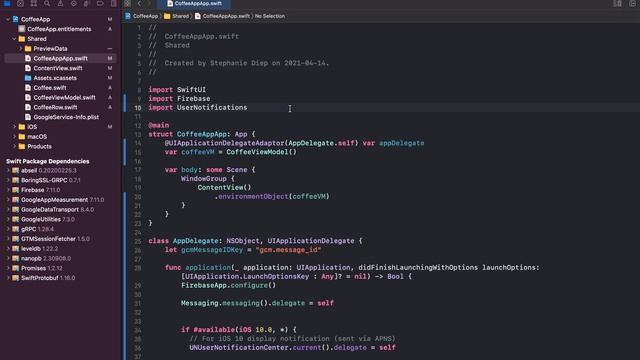This screenshot has height=360, width=640.
Task: Open Coffee.swift file
Action: coord(60,88)
